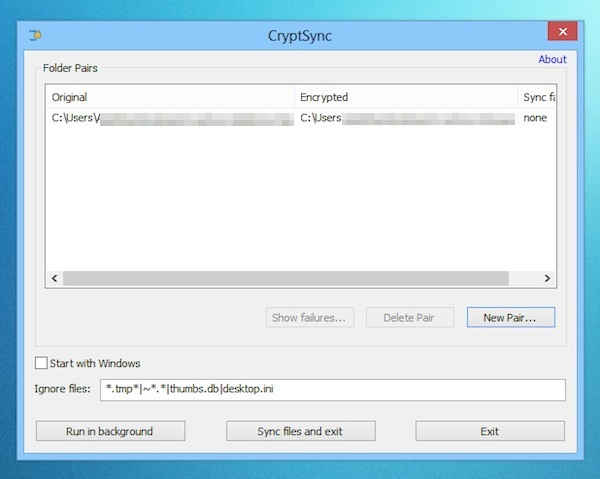
Task: Click the Original column header
Action: 170,97
